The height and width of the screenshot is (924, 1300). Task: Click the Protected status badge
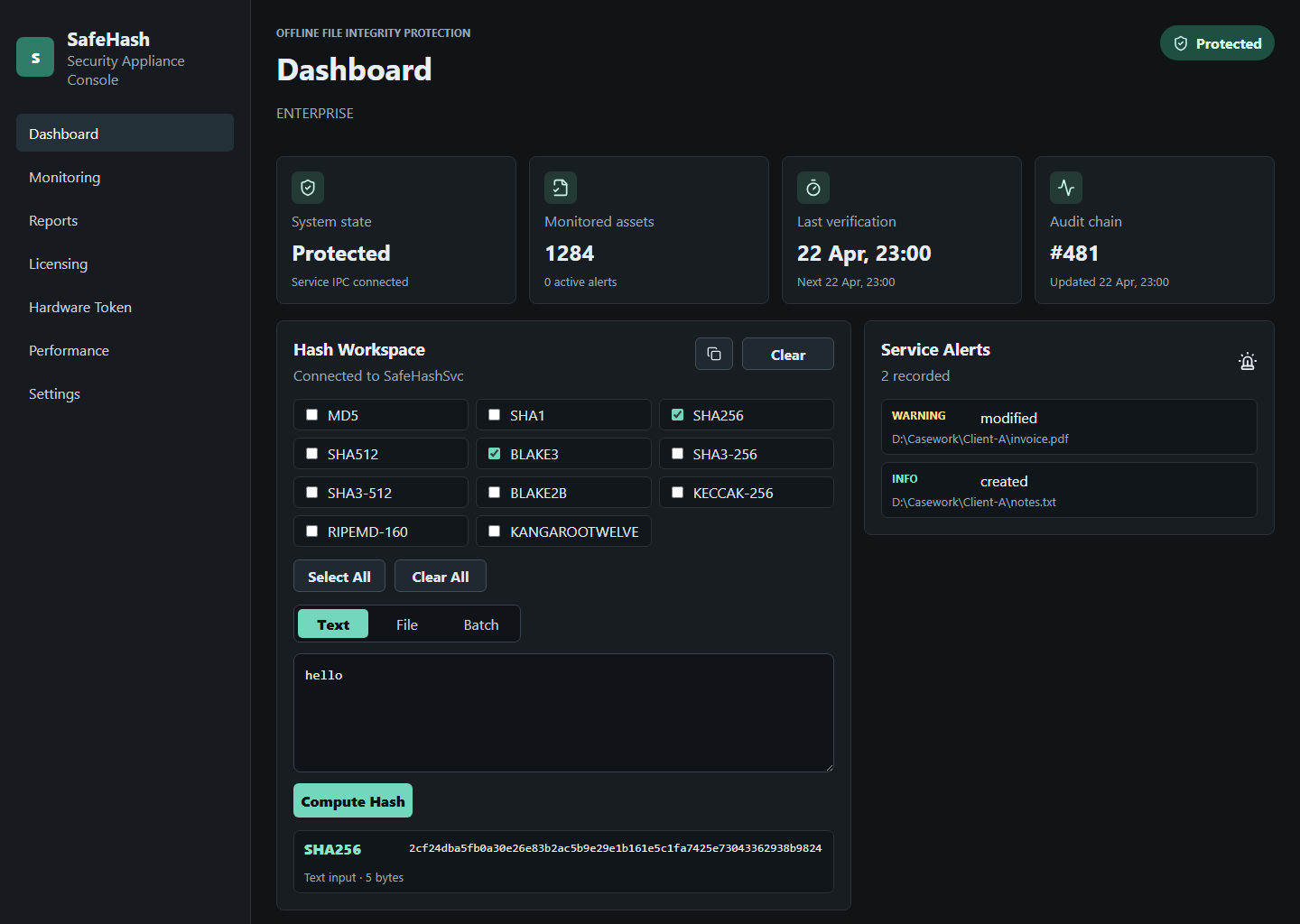tap(1217, 42)
